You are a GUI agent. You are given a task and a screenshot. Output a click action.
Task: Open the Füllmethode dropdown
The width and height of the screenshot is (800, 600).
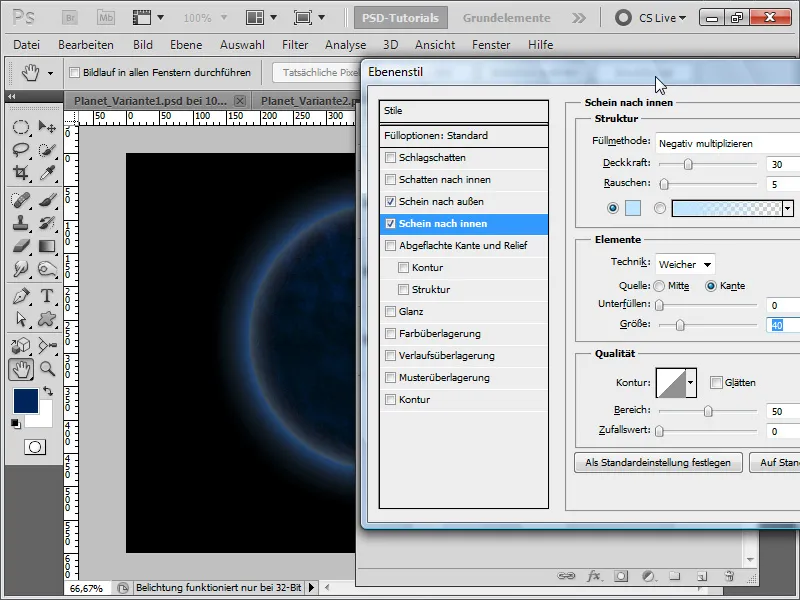[x=728, y=143]
